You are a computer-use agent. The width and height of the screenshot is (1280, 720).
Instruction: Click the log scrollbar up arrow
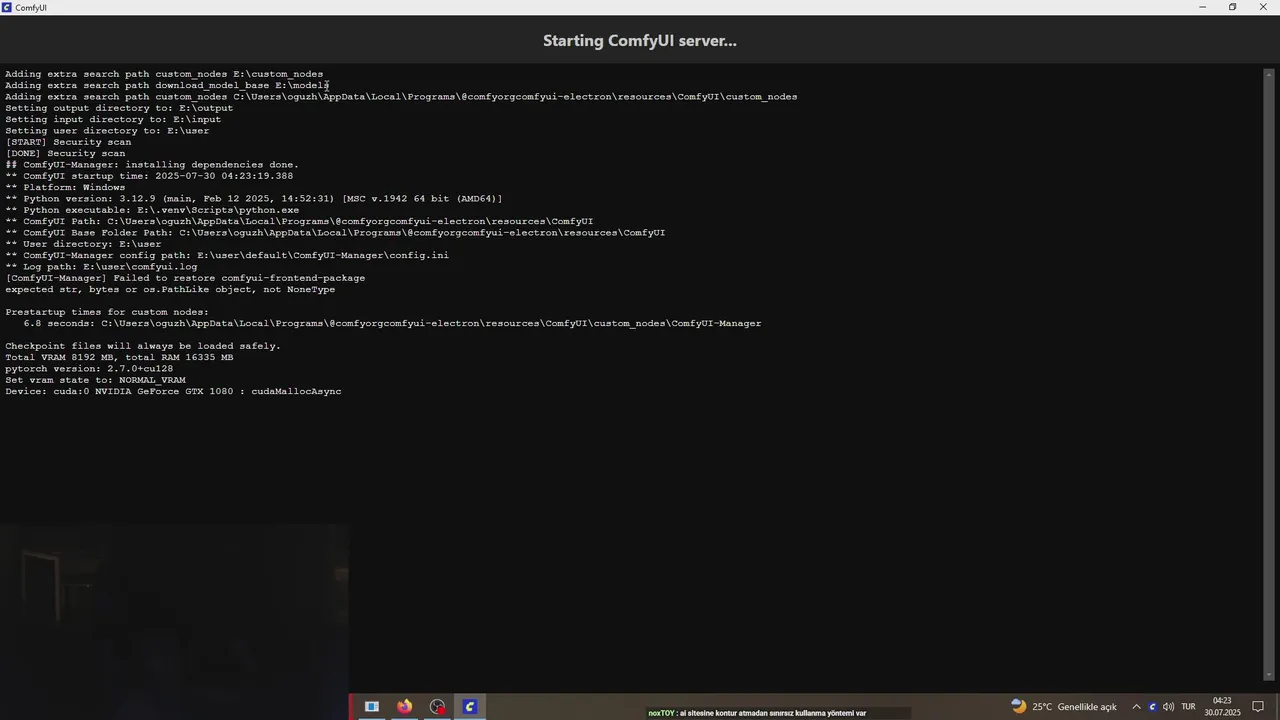(x=1270, y=74)
